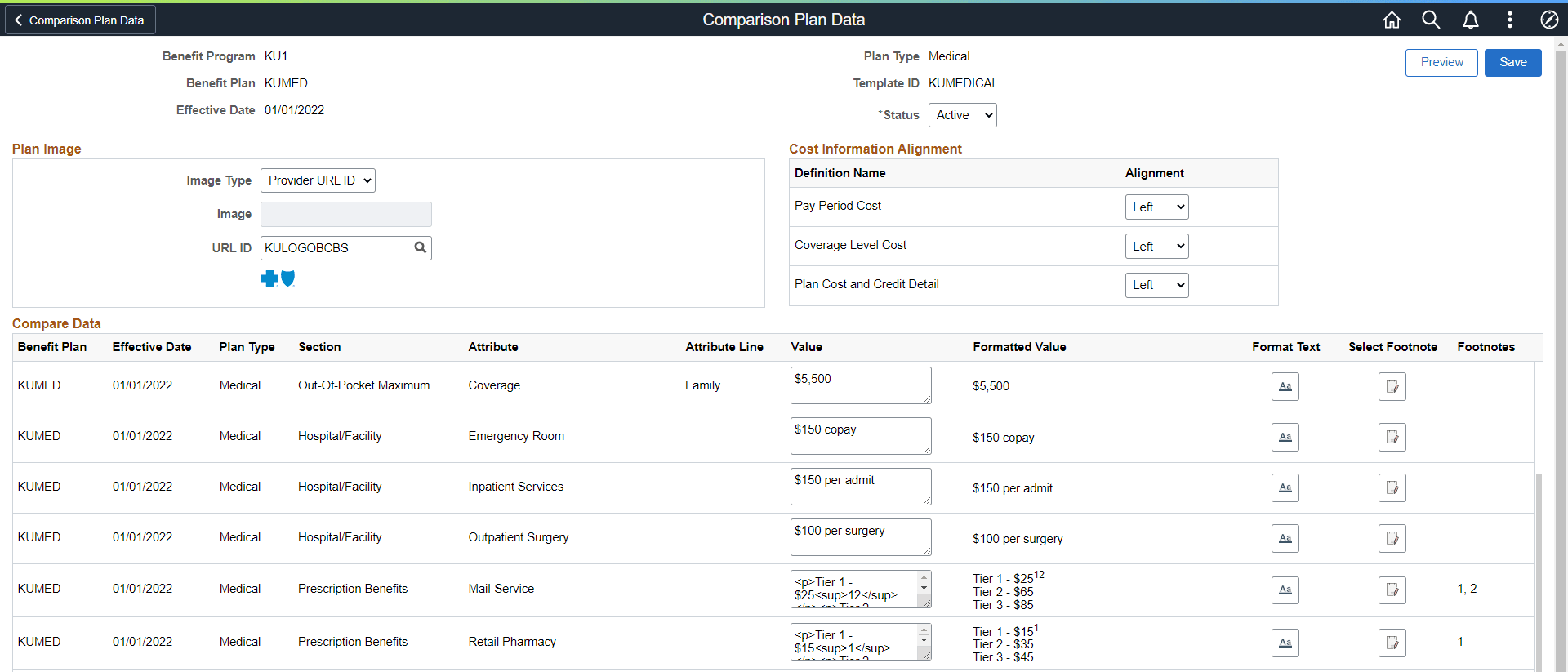The width and height of the screenshot is (1568, 672).
Task: Open Format Text for Mail-Service row
Action: coord(1285,590)
